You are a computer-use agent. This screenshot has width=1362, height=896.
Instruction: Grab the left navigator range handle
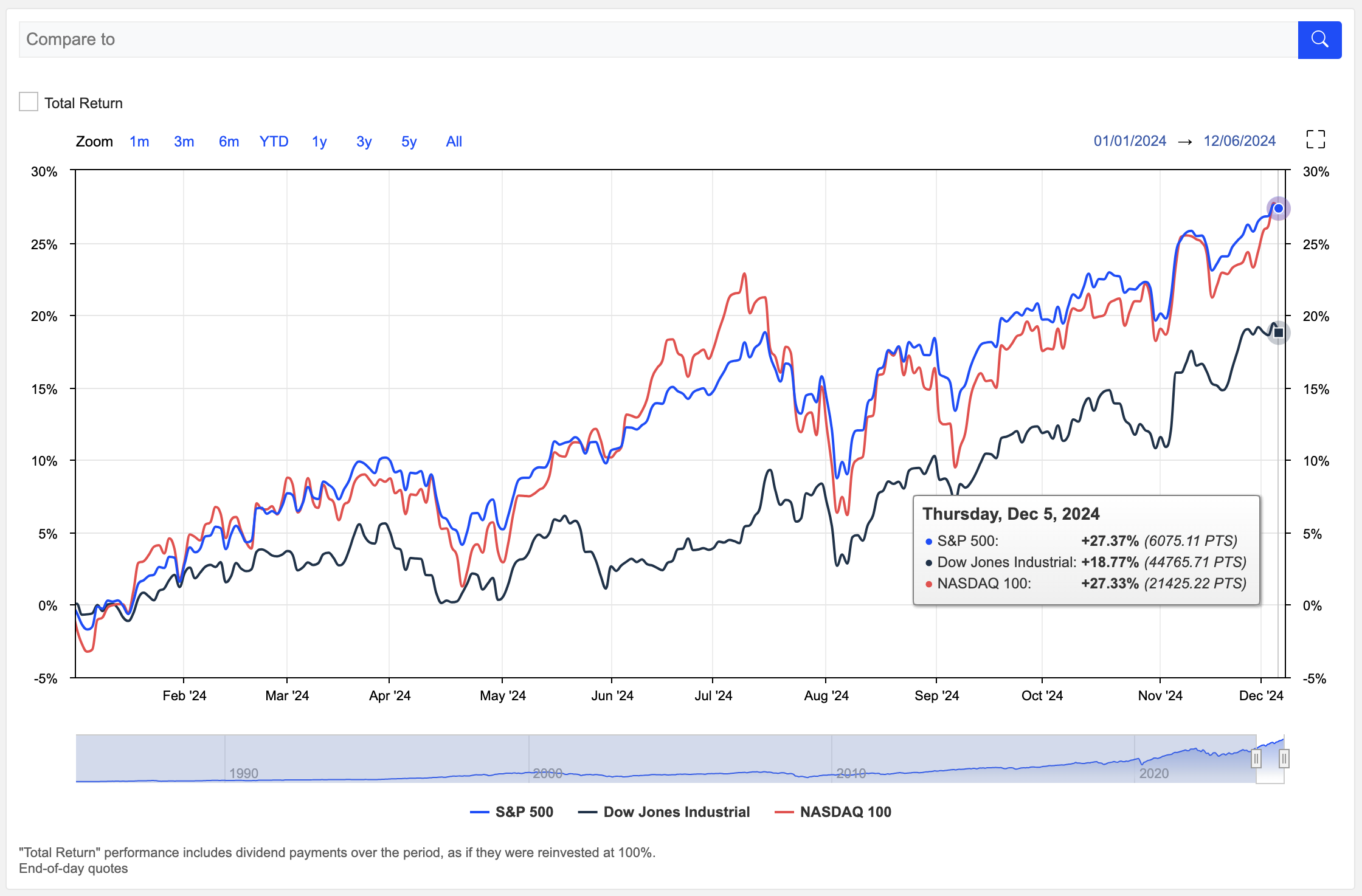tap(1256, 759)
